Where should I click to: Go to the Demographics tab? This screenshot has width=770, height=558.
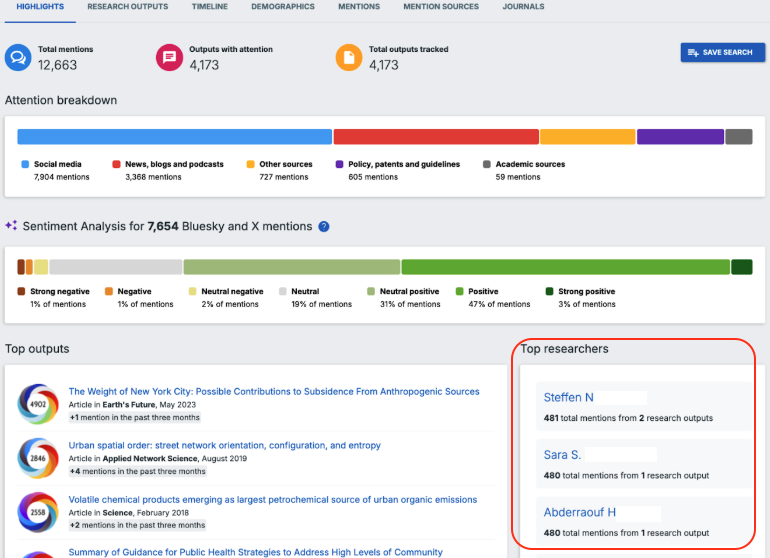(x=283, y=7)
